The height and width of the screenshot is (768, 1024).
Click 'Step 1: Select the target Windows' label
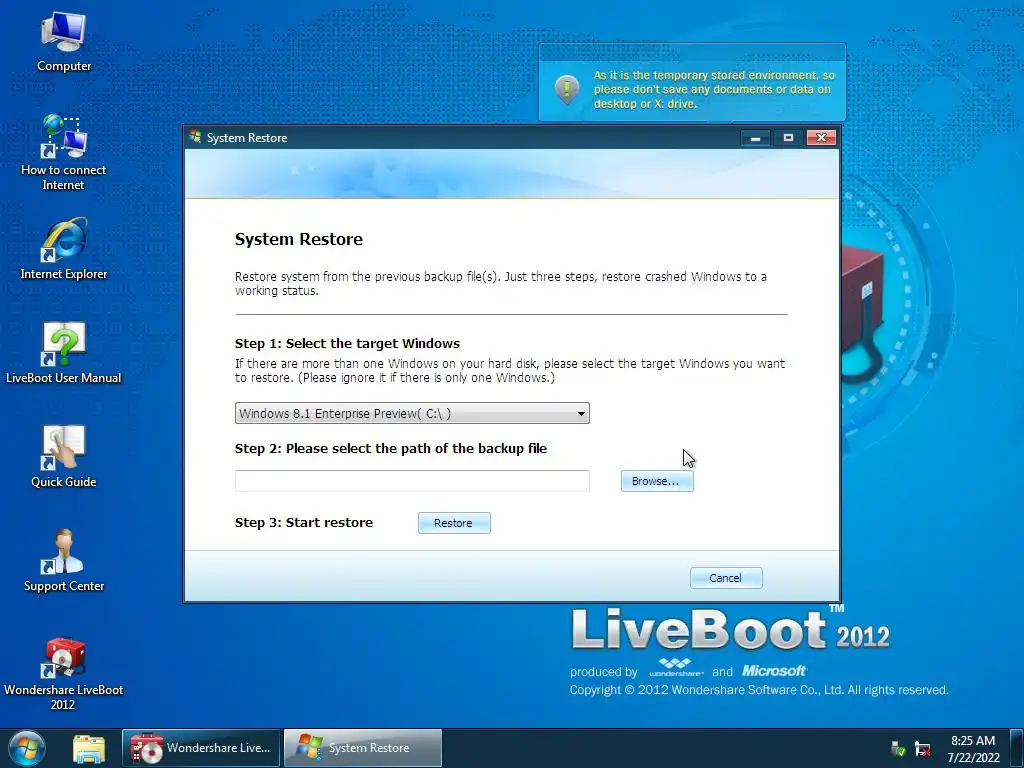click(347, 344)
